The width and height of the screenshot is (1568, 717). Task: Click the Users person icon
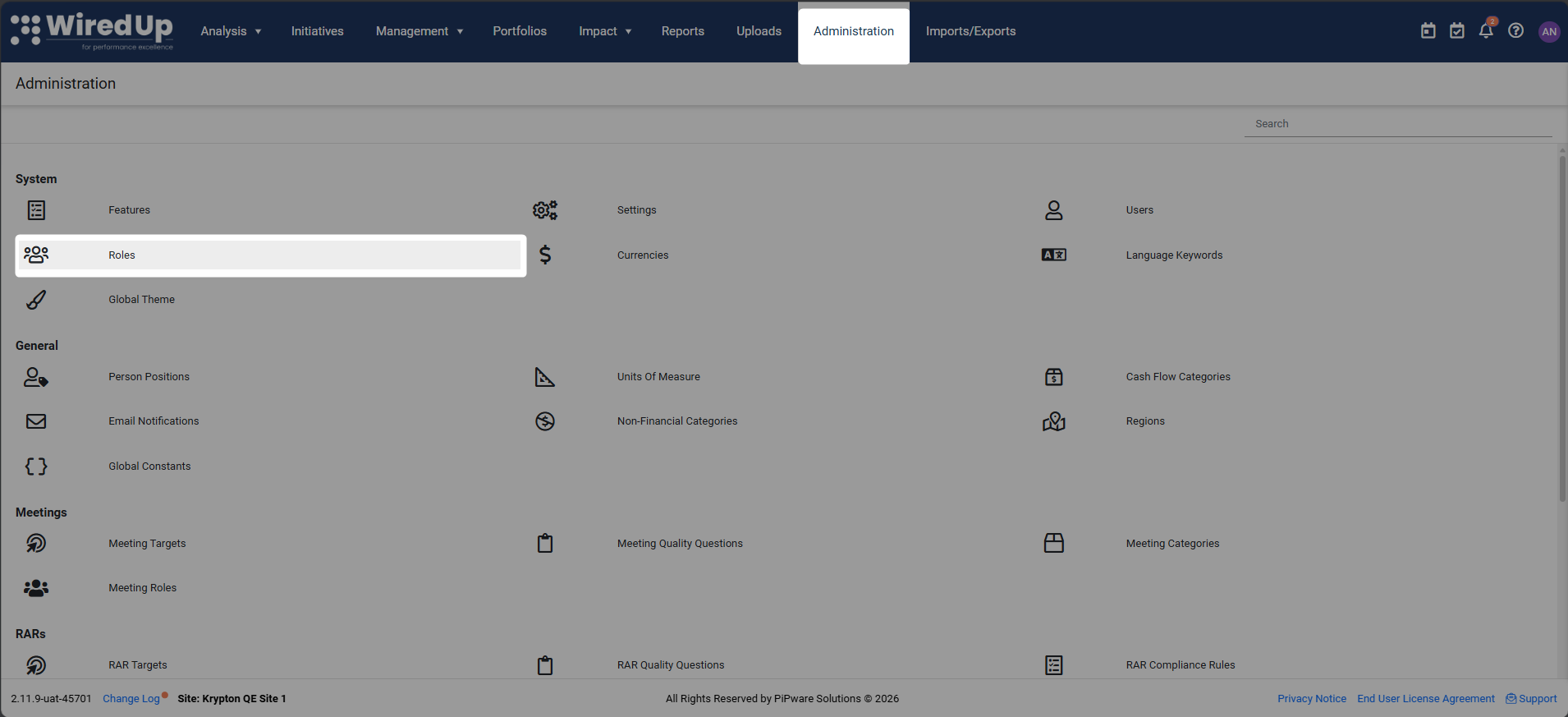point(1054,210)
